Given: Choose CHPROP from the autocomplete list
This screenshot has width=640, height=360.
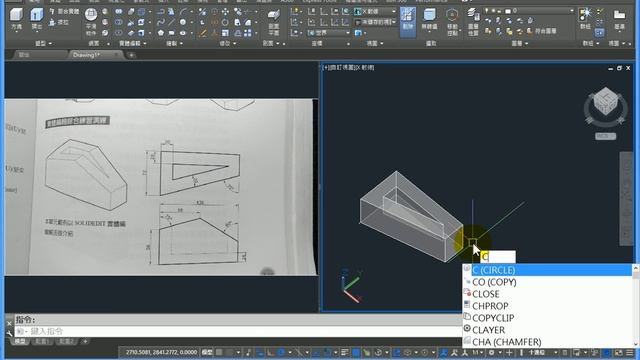Looking at the screenshot, I should (x=547, y=306).
